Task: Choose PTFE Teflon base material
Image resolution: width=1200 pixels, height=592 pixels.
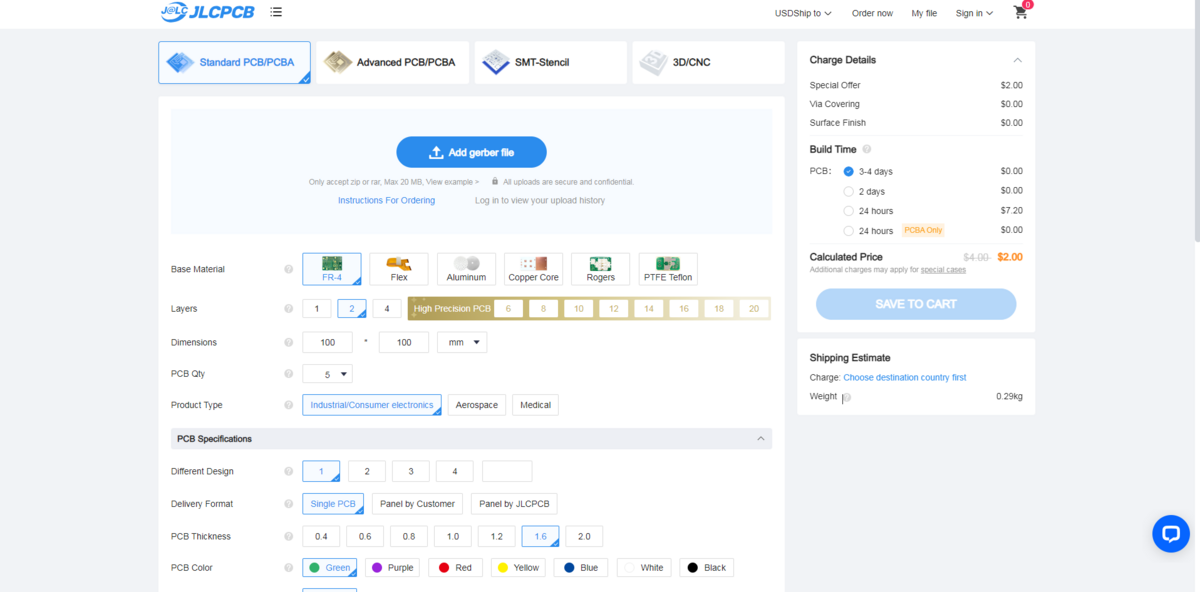Action: tap(668, 269)
